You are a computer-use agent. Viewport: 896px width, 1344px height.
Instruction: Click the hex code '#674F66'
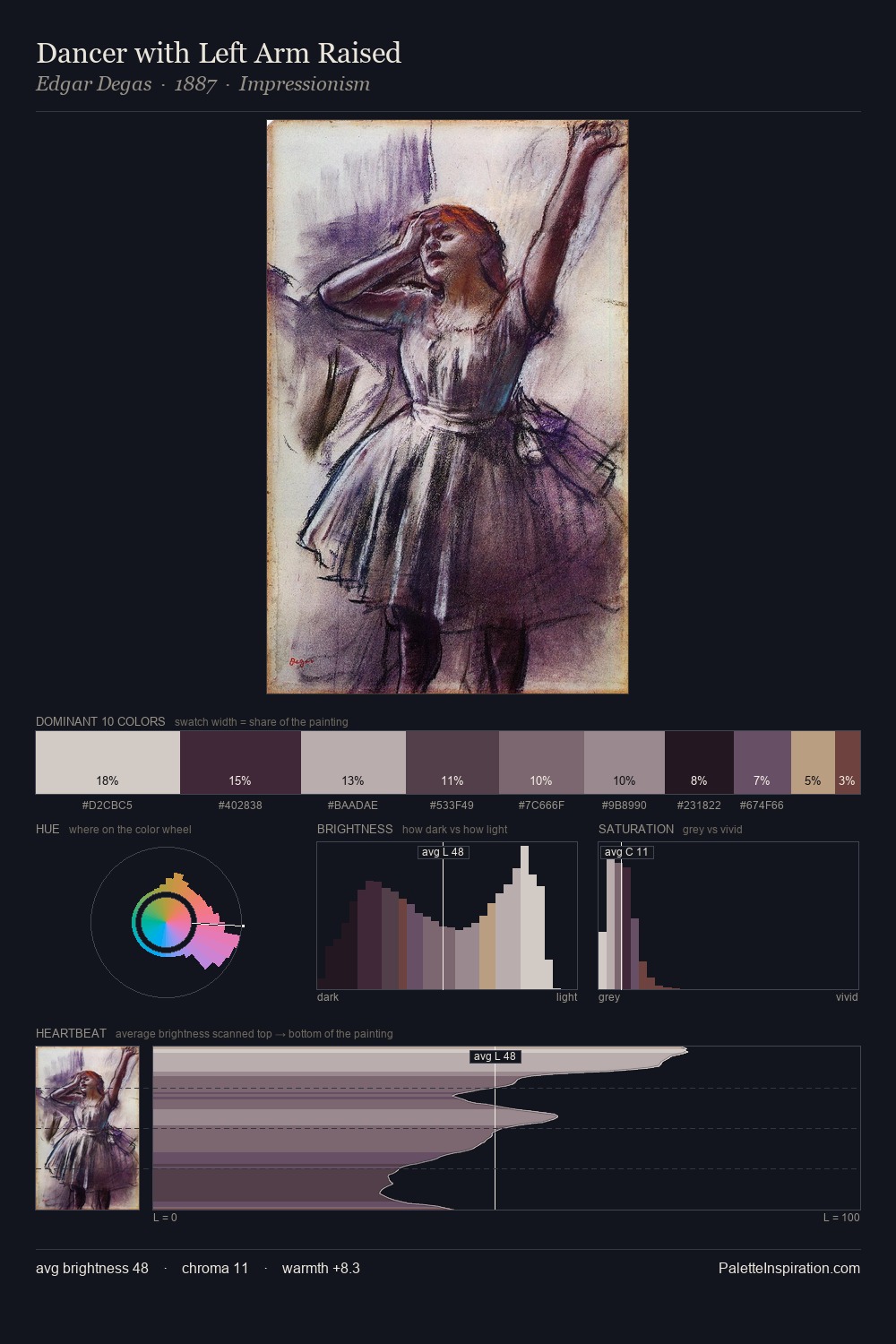[762, 805]
